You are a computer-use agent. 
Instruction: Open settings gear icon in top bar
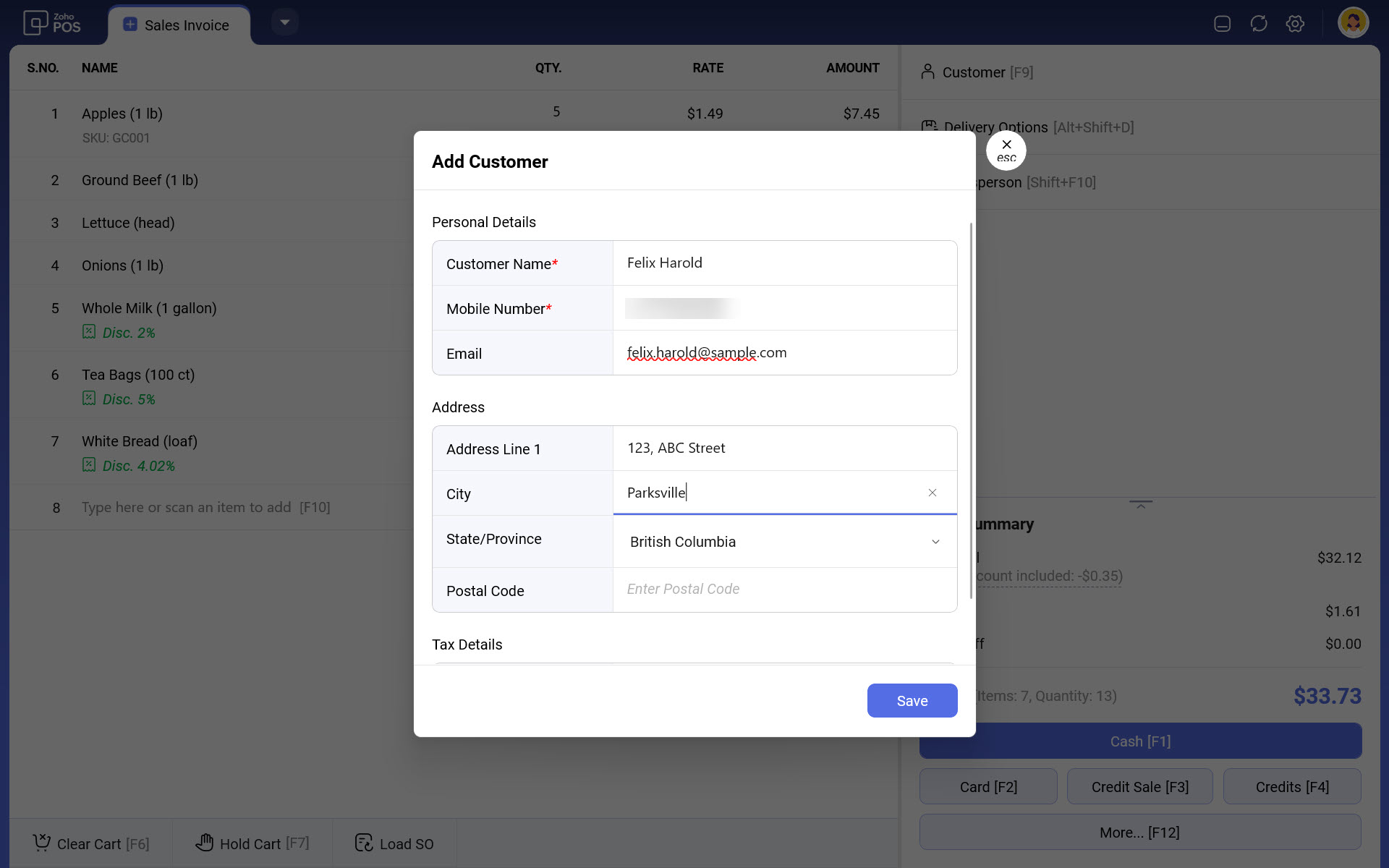[x=1295, y=24]
